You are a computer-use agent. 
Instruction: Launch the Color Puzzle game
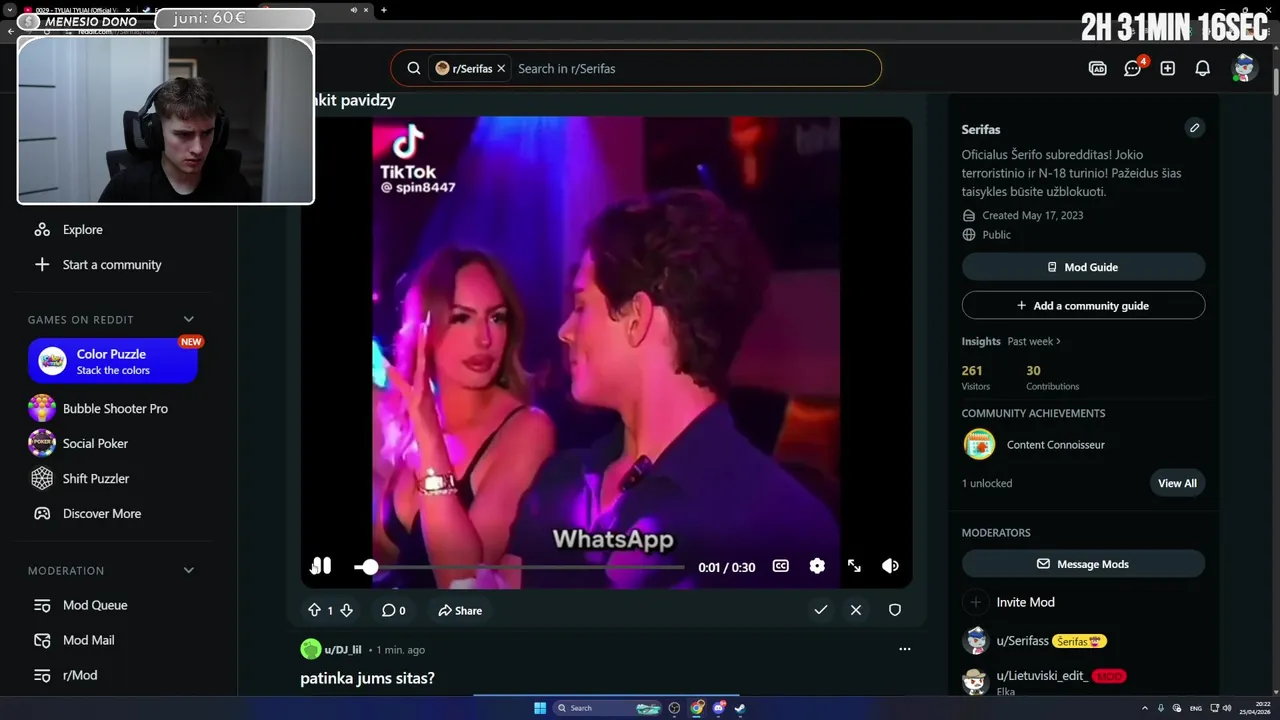[113, 361]
